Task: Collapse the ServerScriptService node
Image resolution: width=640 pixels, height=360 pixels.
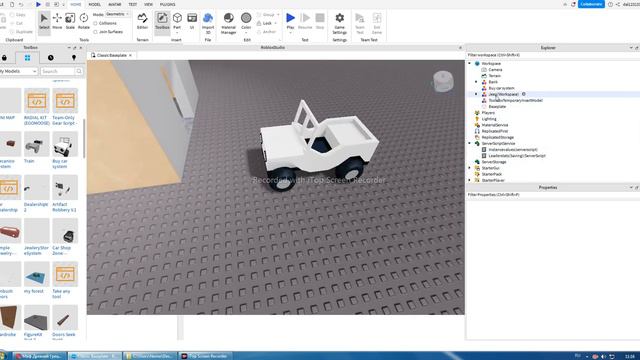Action: [x=469, y=143]
